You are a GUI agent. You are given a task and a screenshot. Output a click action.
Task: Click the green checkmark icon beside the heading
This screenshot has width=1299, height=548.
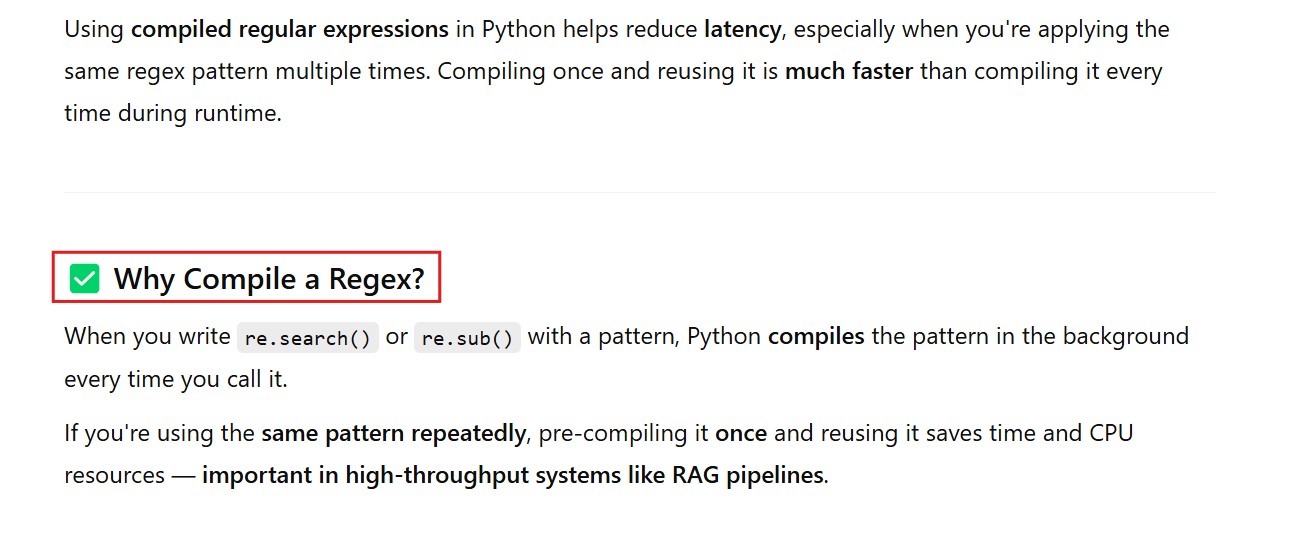tap(85, 279)
